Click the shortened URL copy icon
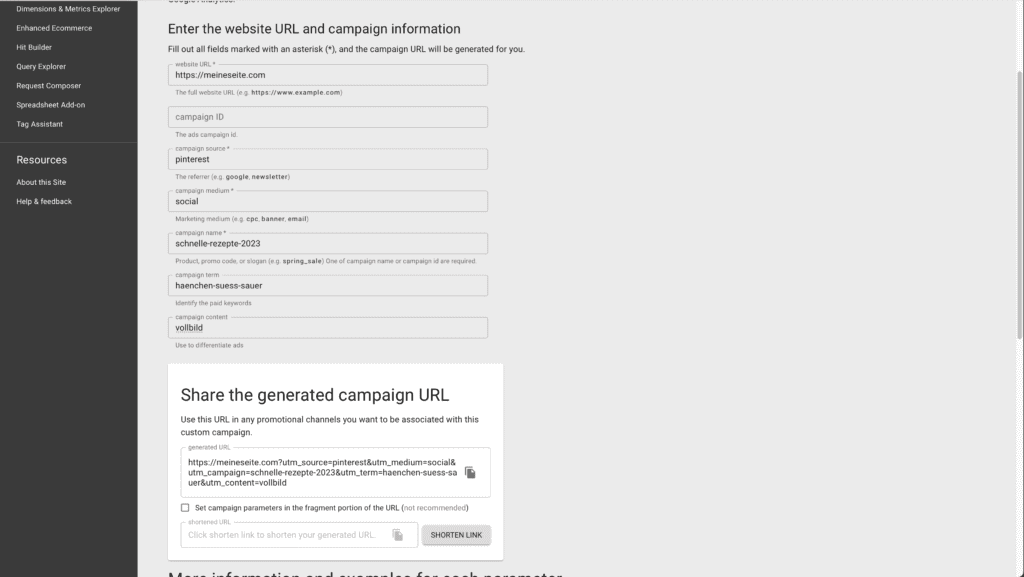Screen dimensions: 1024x577 point(398,535)
